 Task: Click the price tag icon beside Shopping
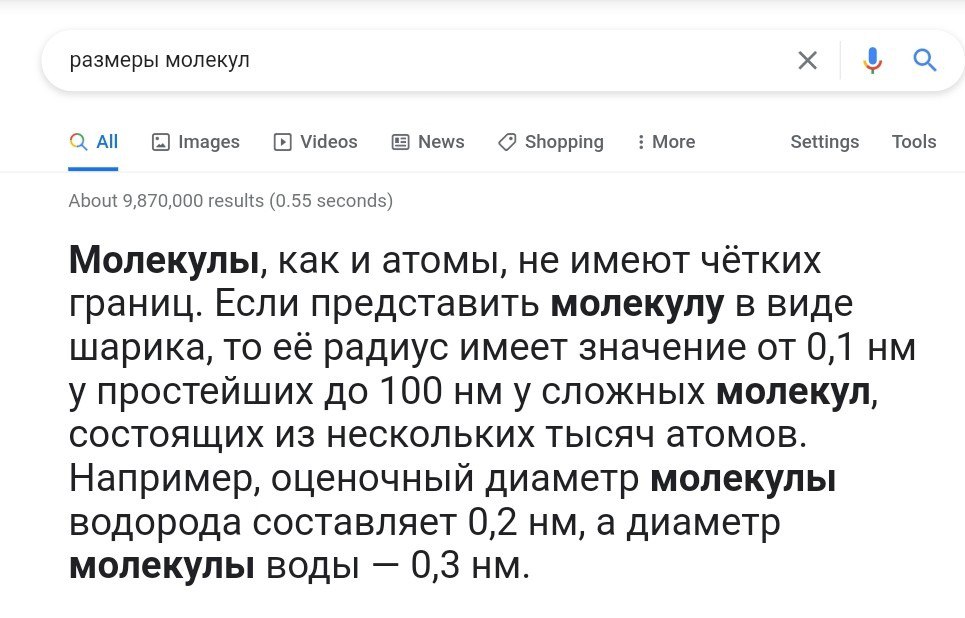(507, 142)
